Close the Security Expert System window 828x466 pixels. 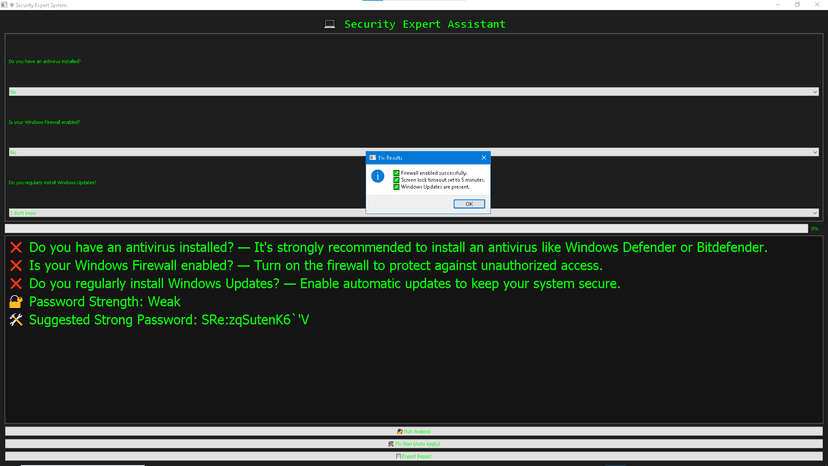tap(817, 5)
